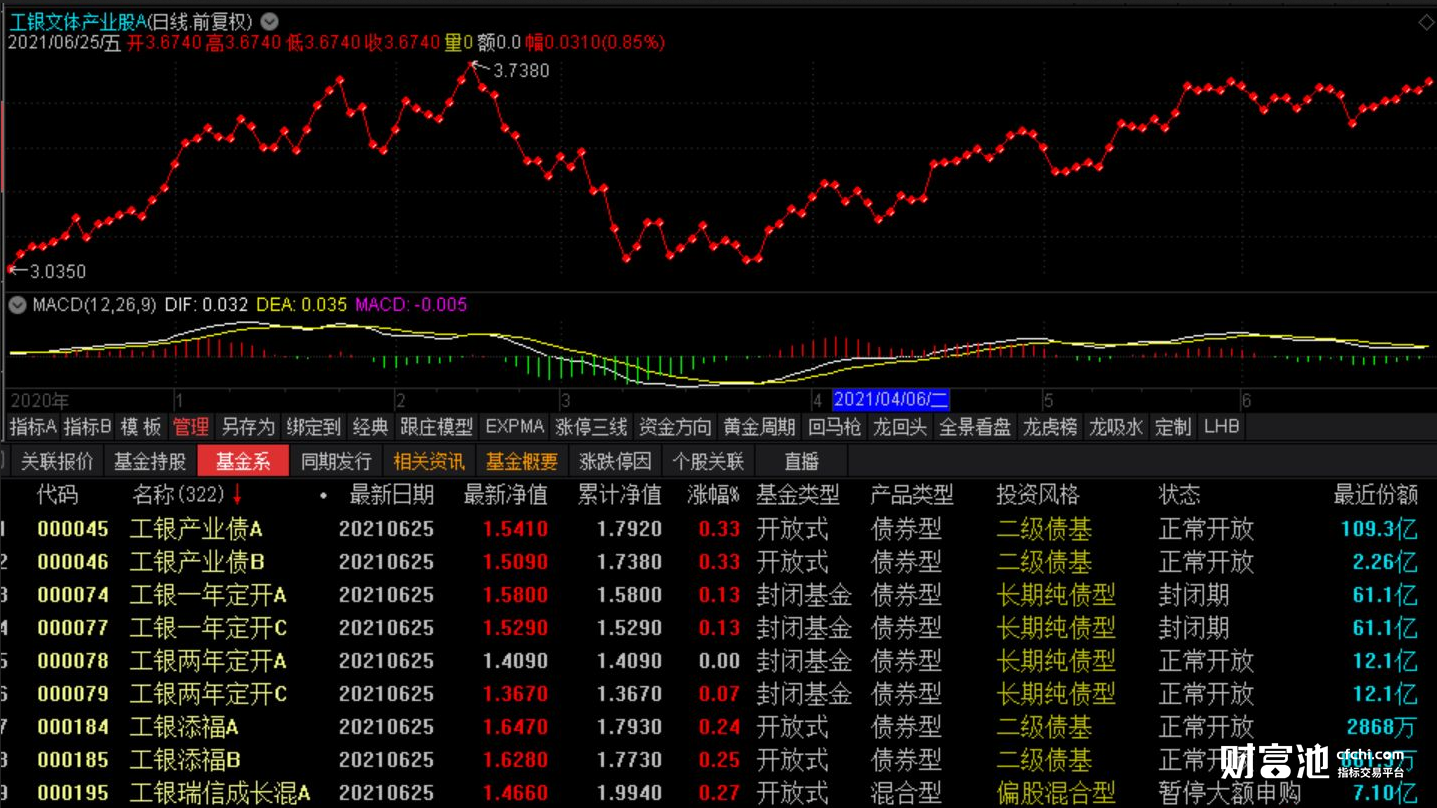
Task: Select fund code 000046
Action: point(73,562)
